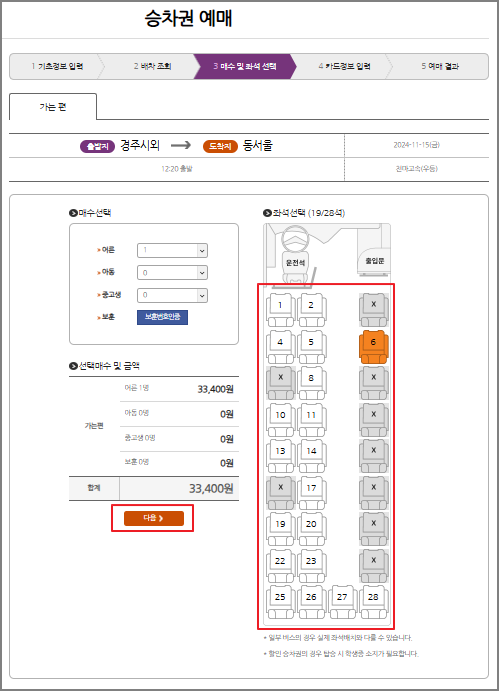Choose seat 17
Viewport: 499px width, 691px height.
coord(312,493)
